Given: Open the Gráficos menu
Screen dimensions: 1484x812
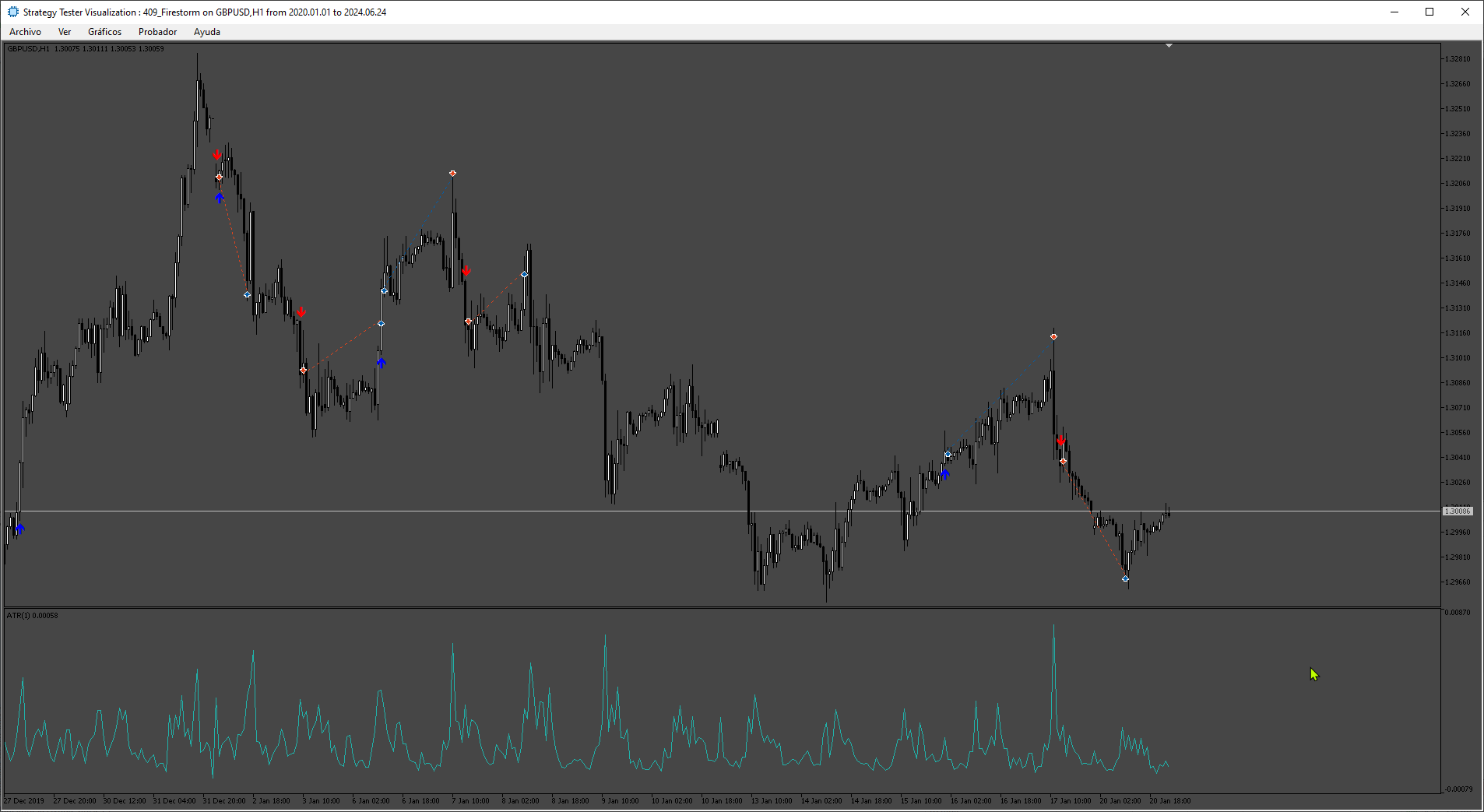Looking at the screenshot, I should pos(104,32).
